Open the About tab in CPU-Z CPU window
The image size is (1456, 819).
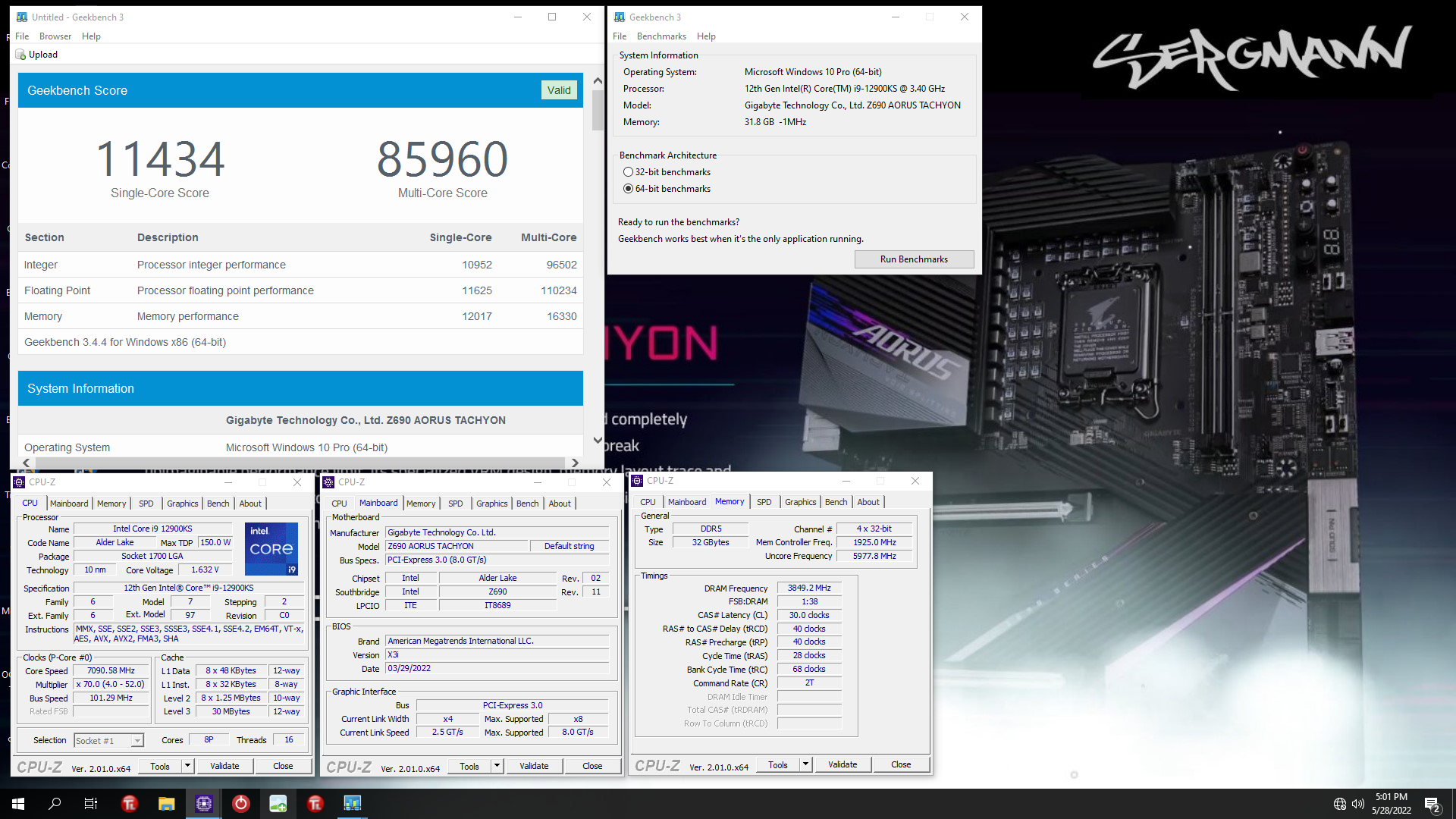pyautogui.click(x=250, y=504)
